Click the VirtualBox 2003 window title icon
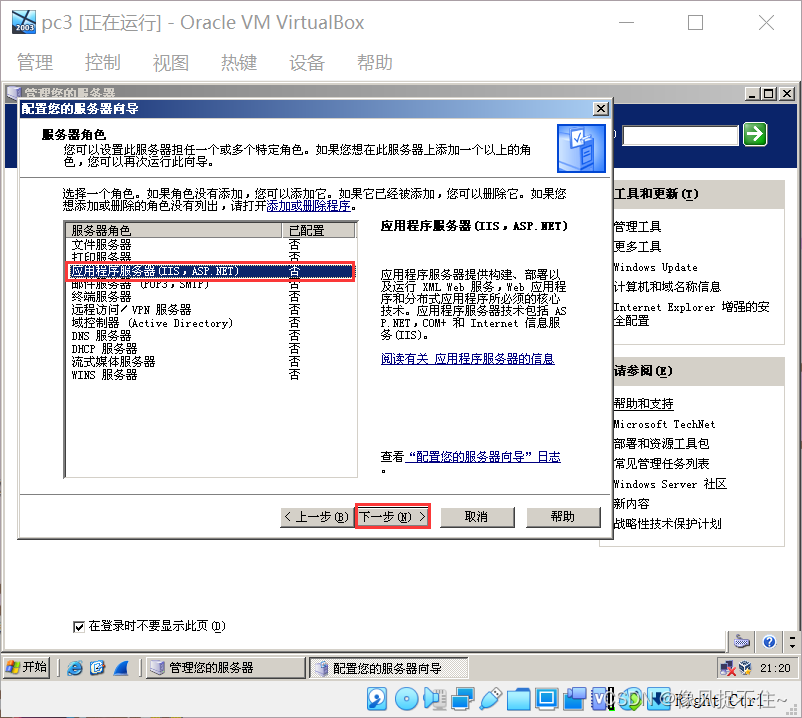The height and width of the screenshot is (718, 802). [24, 22]
